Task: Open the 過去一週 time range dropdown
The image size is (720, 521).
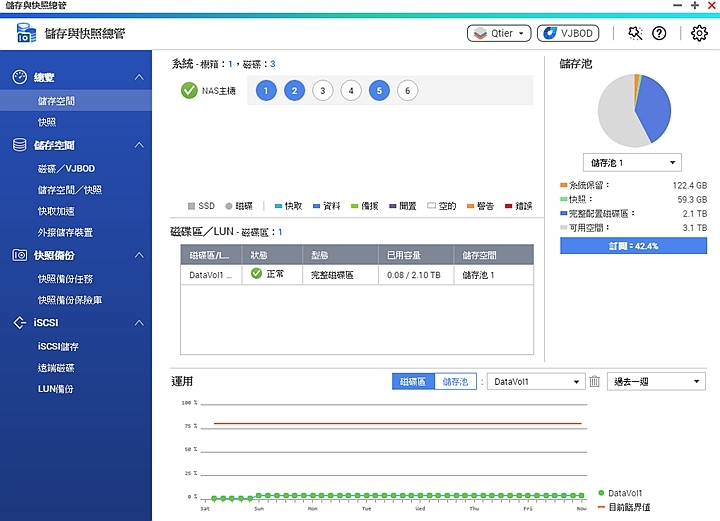Action: pos(656,381)
